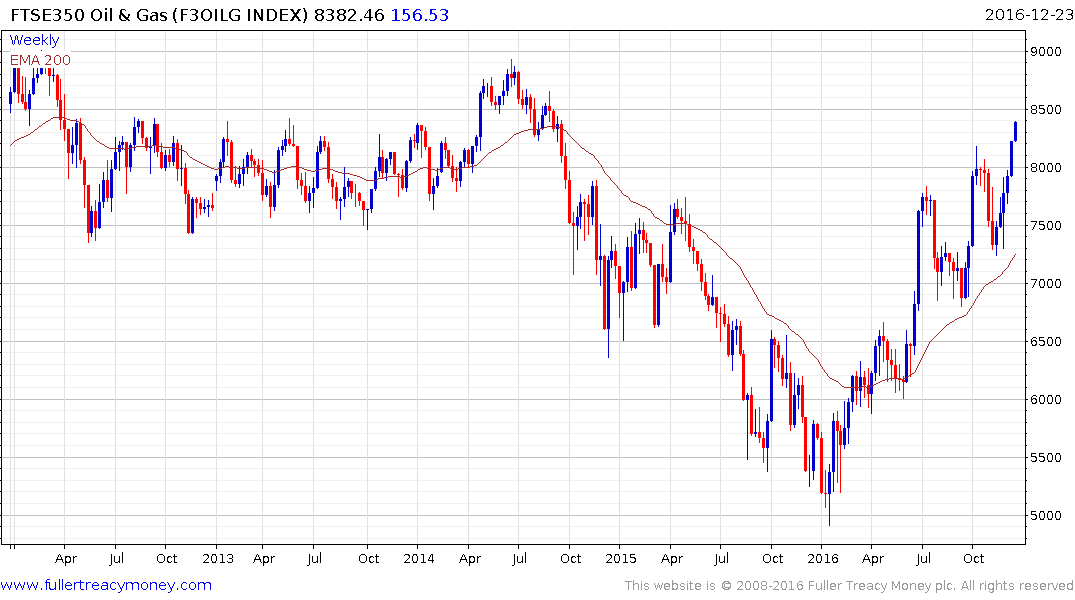Click the 5000 price axis label
This screenshot has width=1075, height=600.
click(x=1046, y=516)
